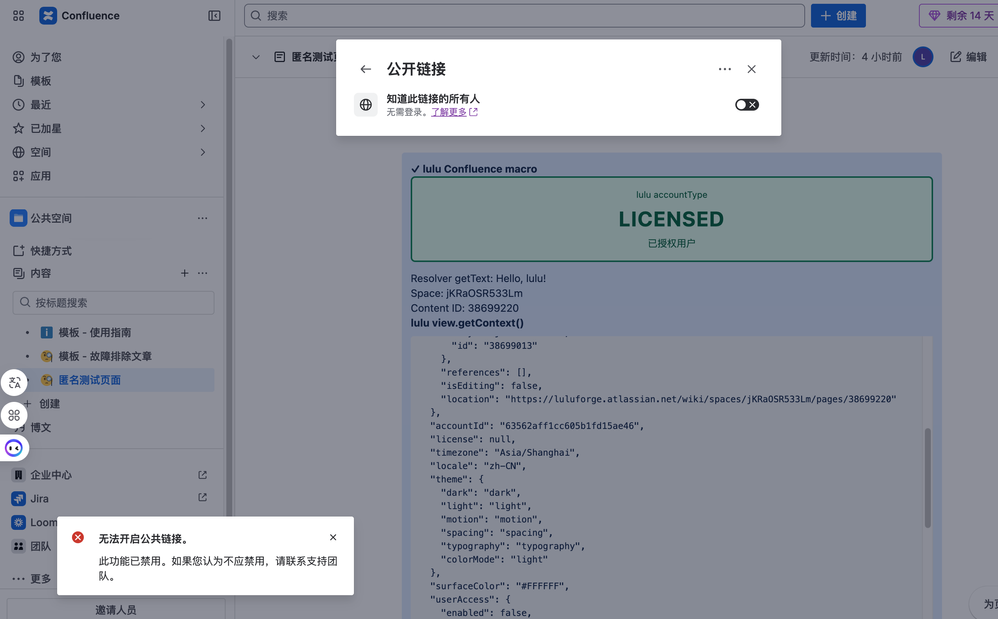Expand the 最近 recent chevron

point(203,104)
